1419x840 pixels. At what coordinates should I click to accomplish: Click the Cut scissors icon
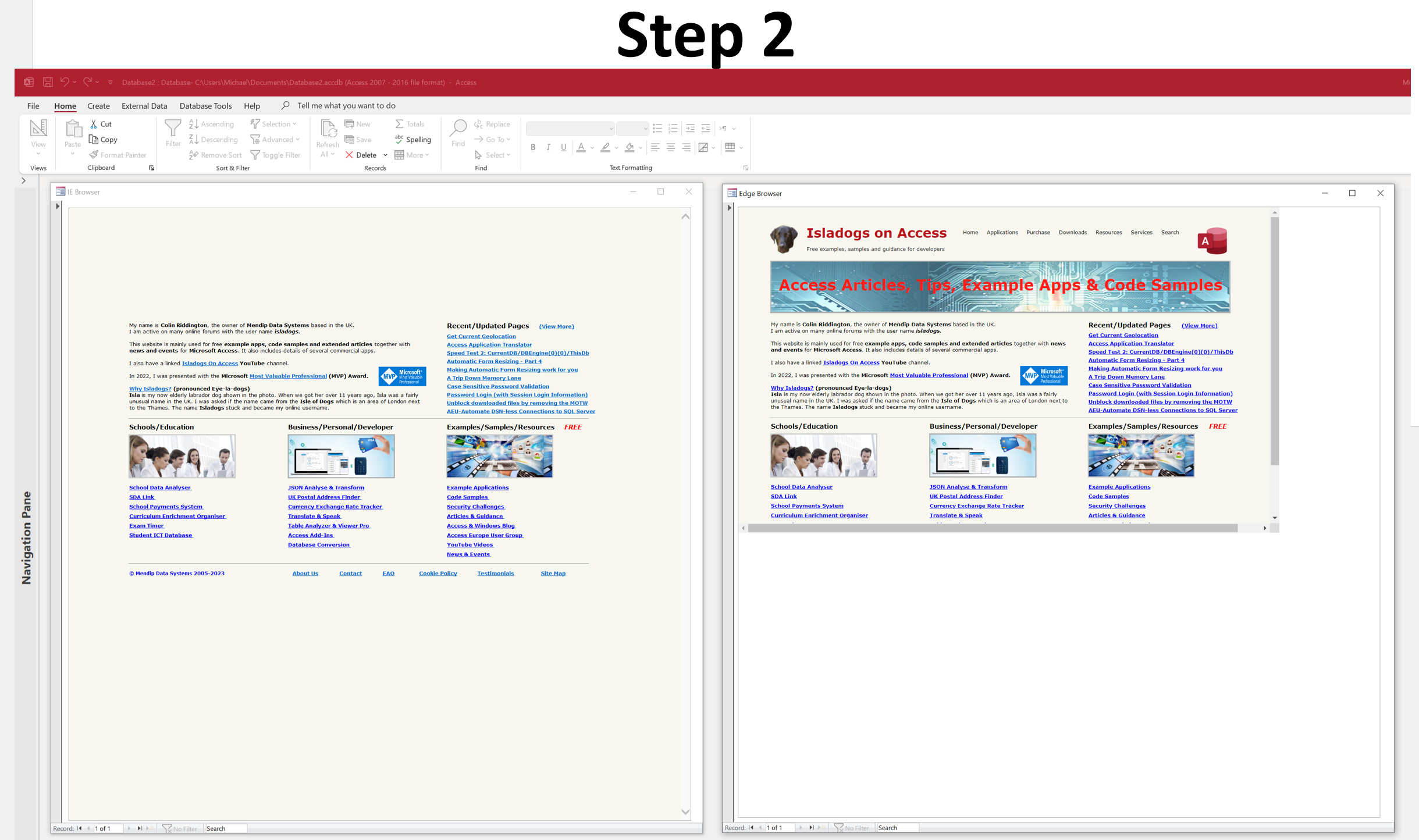point(94,124)
